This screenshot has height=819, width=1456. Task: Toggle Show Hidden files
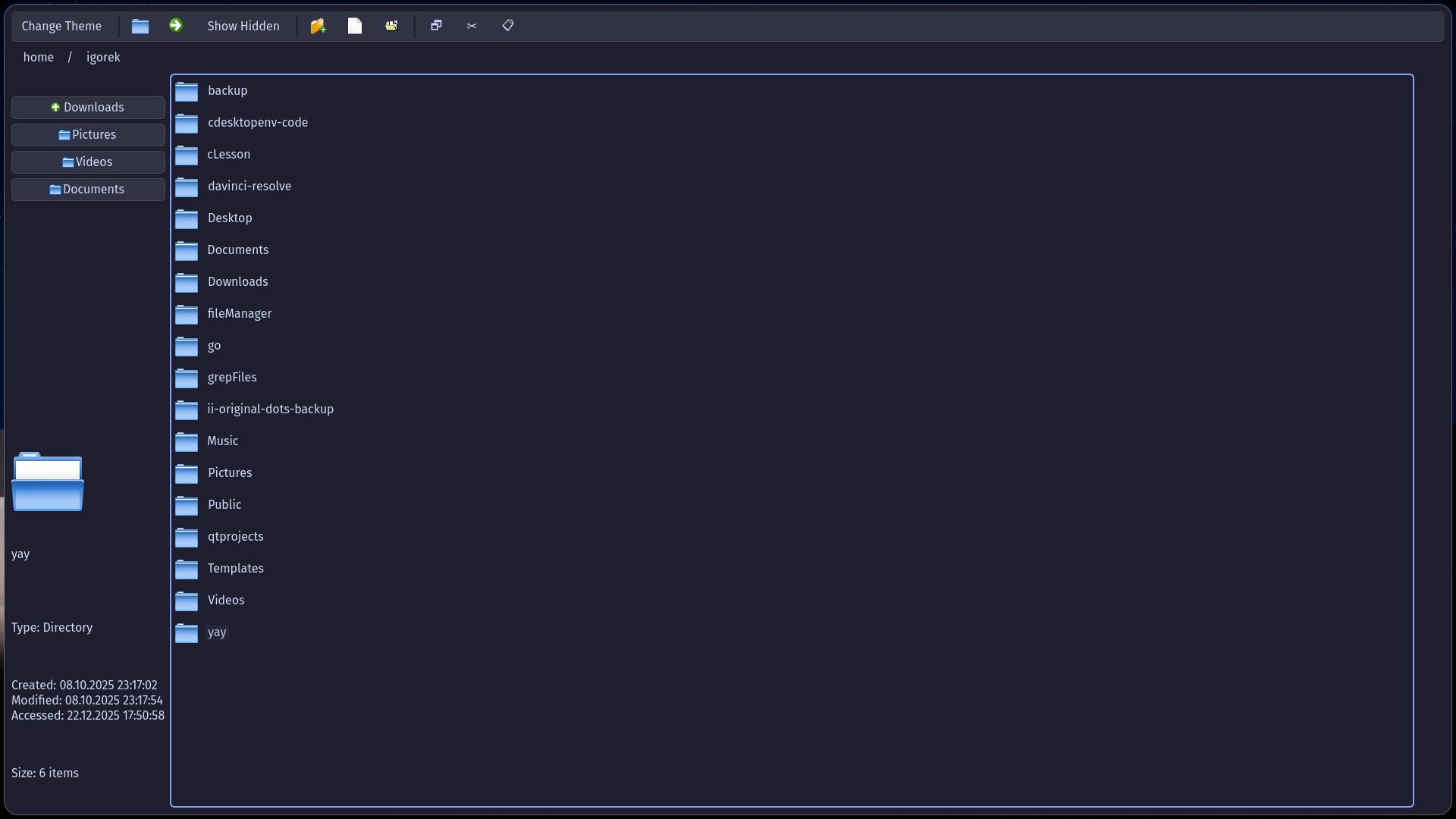tap(243, 26)
